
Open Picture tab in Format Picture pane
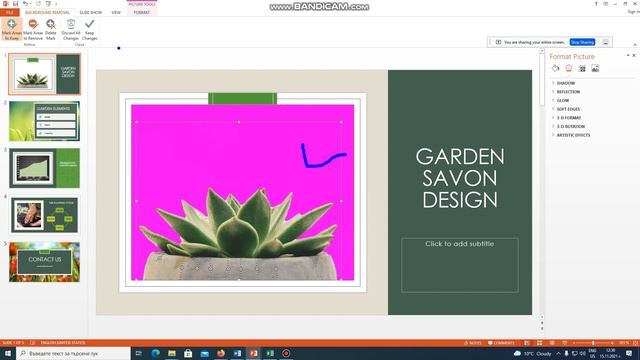click(595, 69)
